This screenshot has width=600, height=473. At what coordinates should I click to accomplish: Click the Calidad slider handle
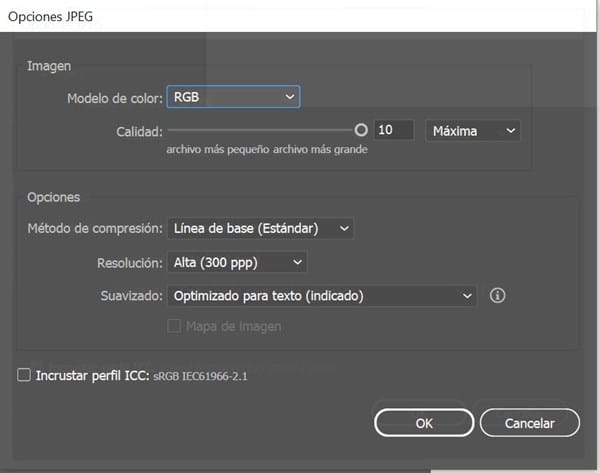[361, 130]
